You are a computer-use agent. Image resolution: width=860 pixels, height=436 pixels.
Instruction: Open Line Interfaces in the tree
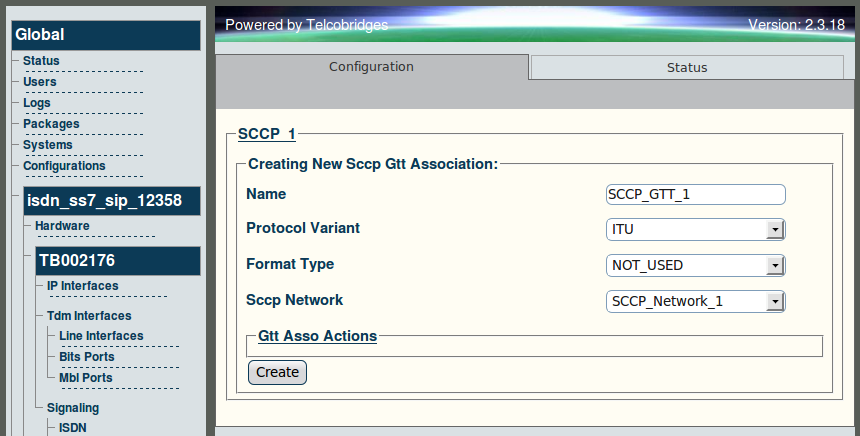click(x=101, y=336)
